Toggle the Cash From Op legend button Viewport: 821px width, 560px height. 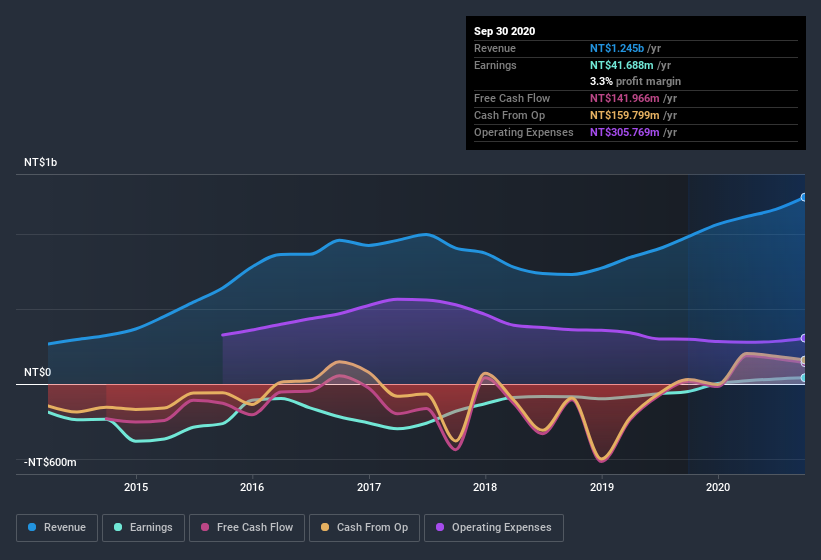364,528
